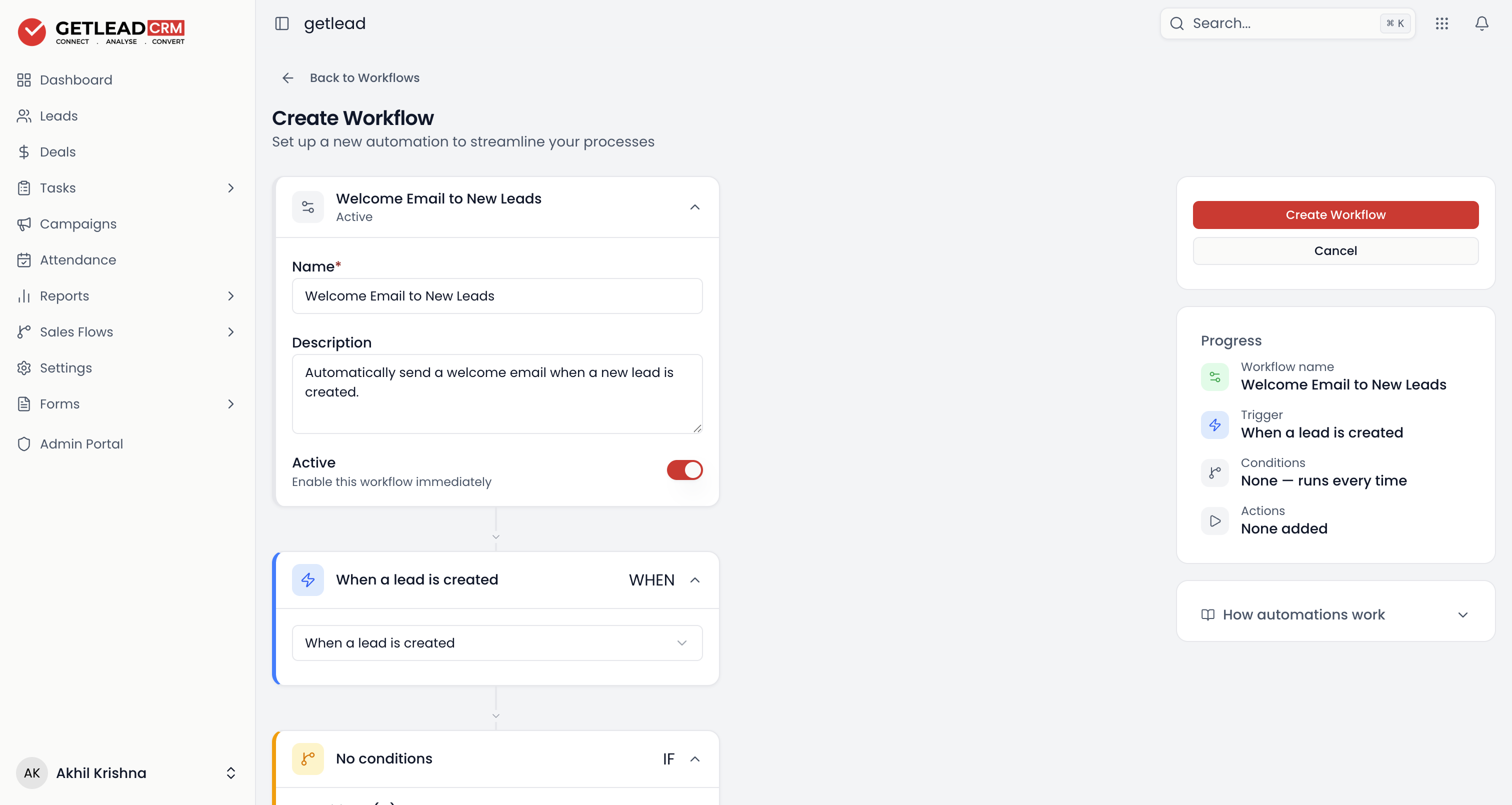Click the branch icon beside No conditions
Viewport: 1512px width, 805px height.
coord(307,758)
